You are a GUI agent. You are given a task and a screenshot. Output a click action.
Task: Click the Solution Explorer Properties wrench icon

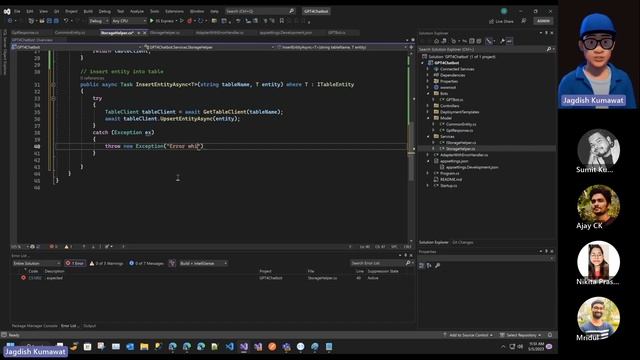(502, 41)
